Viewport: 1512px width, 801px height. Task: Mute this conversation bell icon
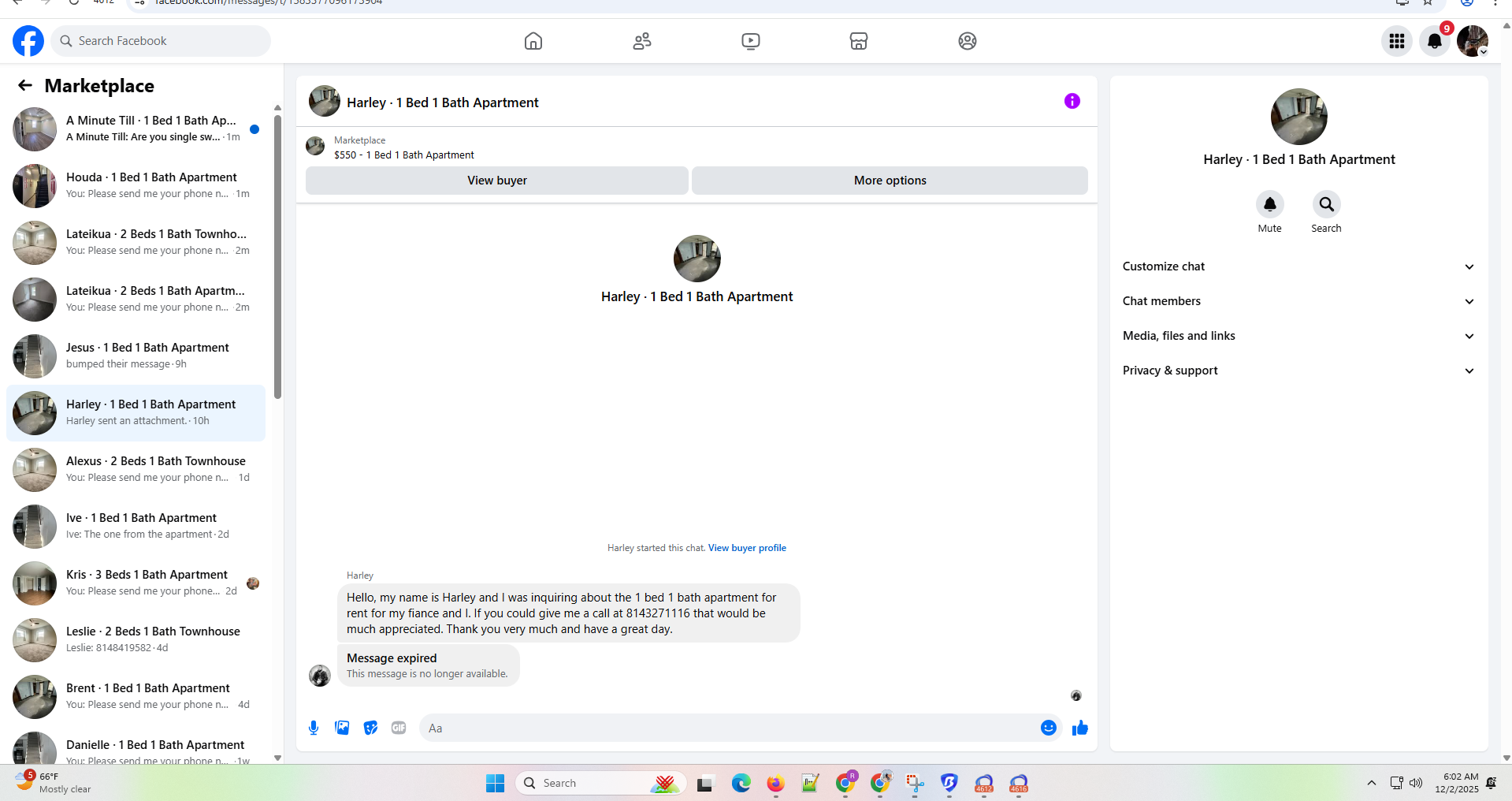coord(1270,204)
